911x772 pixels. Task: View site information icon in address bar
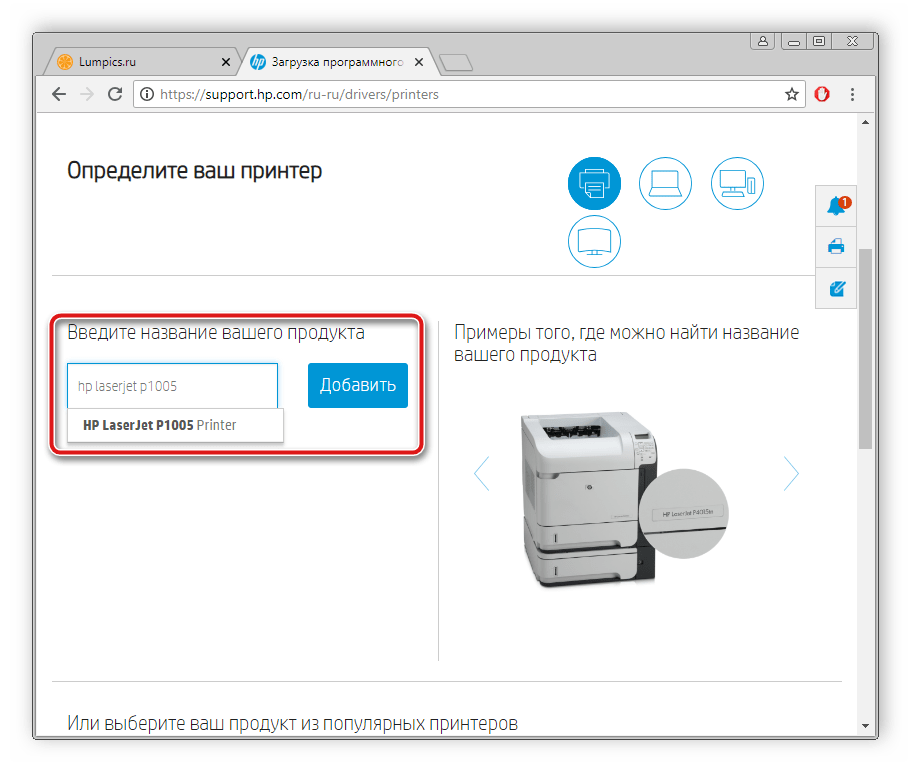147,94
